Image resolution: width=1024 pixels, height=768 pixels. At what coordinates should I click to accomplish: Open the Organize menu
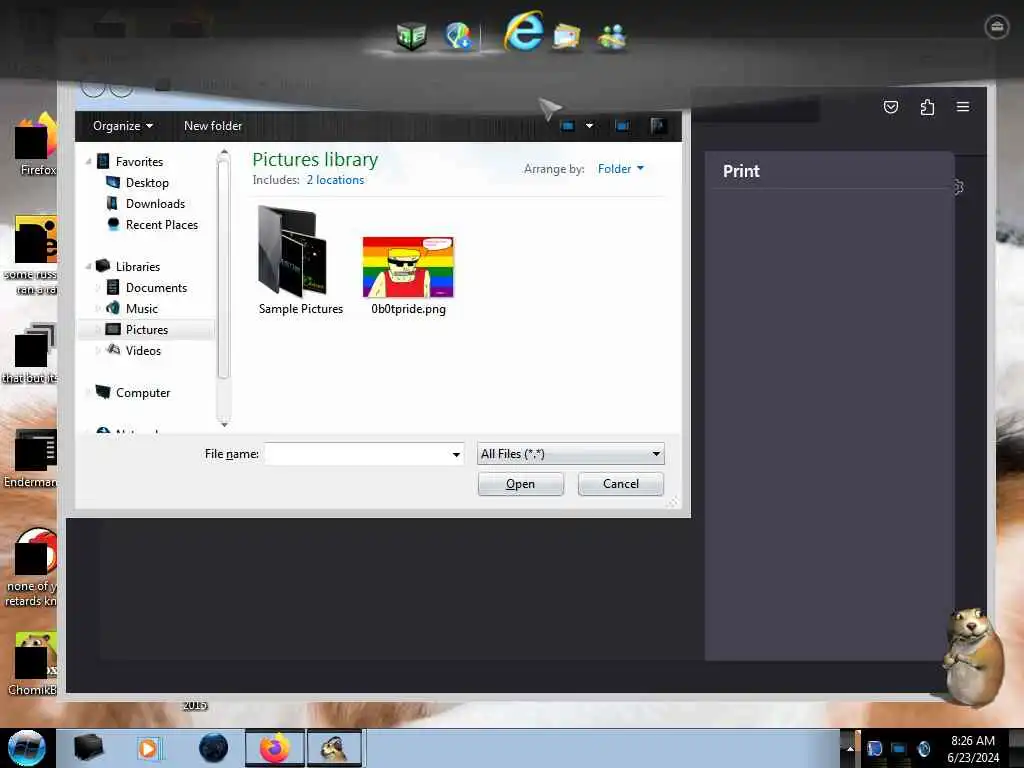[x=122, y=125]
